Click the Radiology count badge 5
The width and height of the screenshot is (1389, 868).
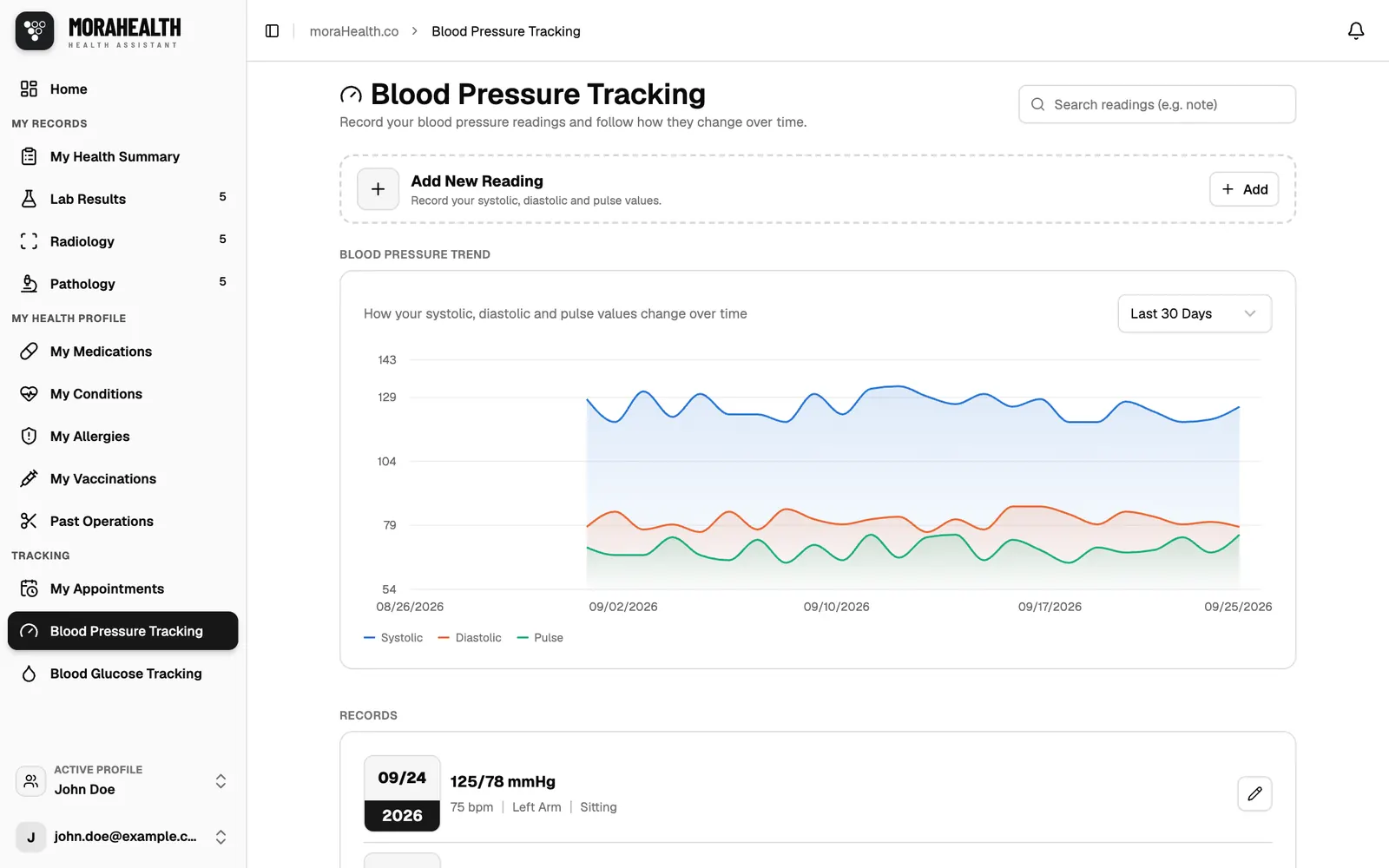tap(222, 240)
